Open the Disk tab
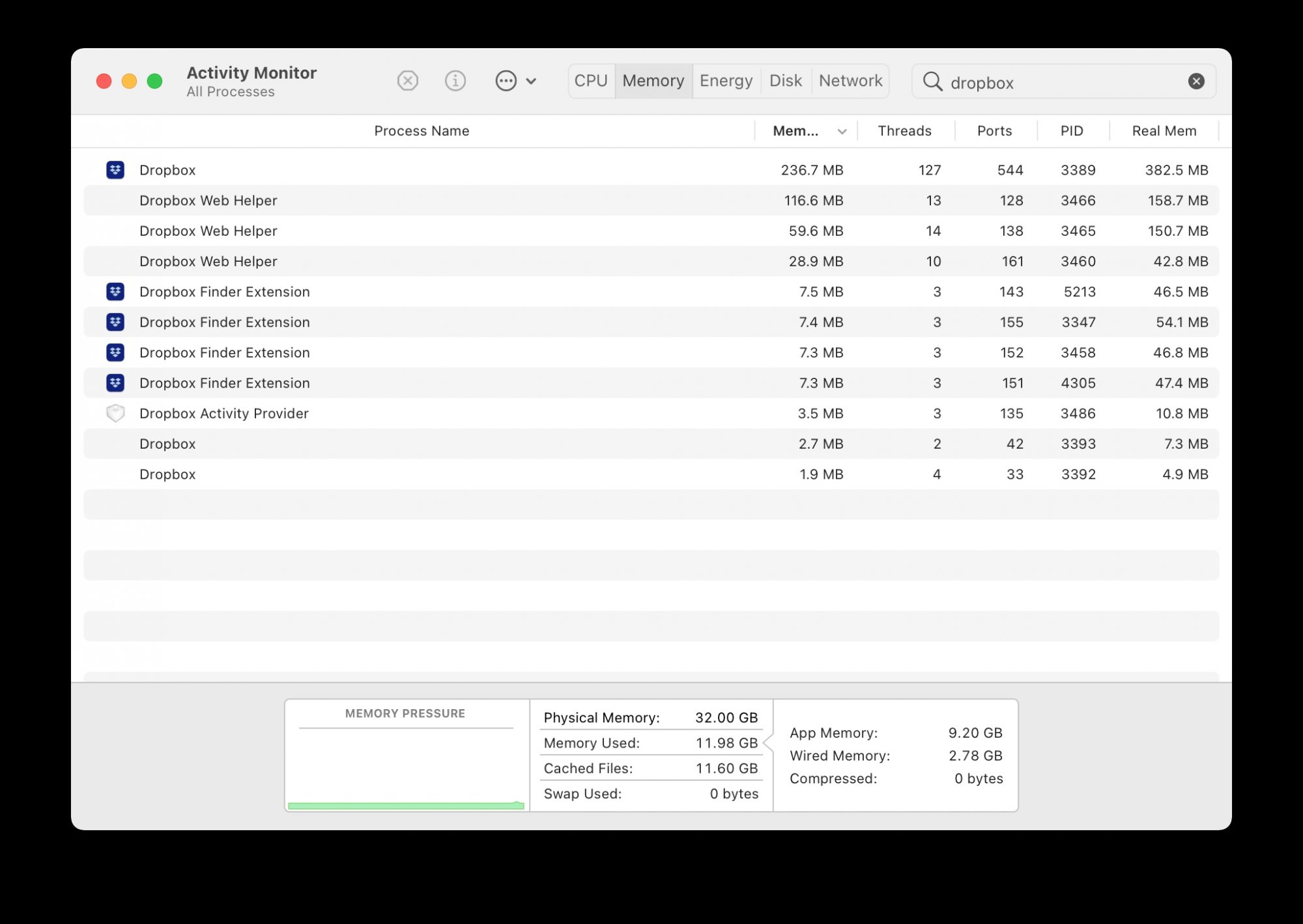Image resolution: width=1303 pixels, height=924 pixels. click(785, 81)
